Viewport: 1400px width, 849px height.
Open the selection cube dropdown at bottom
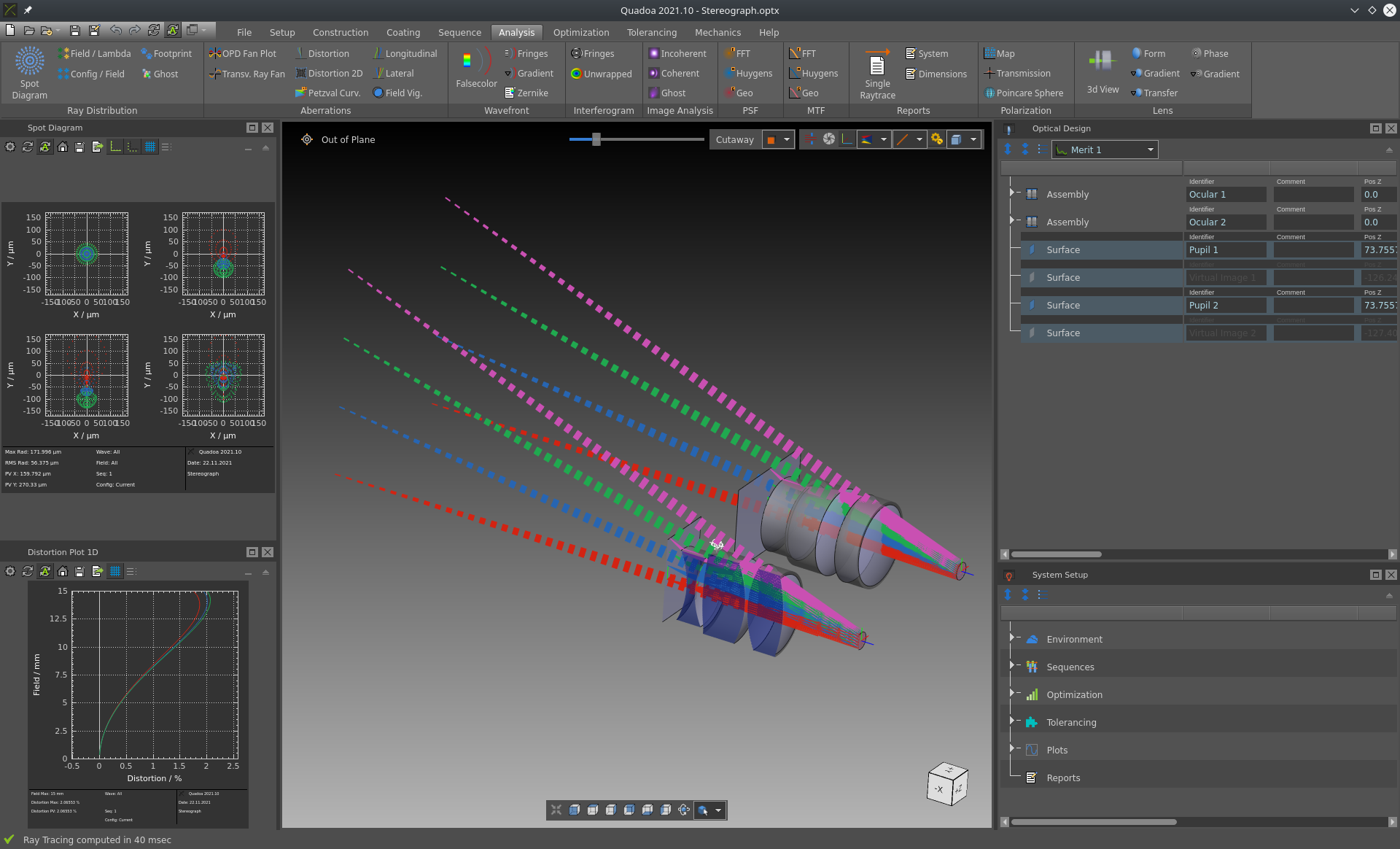click(x=709, y=810)
